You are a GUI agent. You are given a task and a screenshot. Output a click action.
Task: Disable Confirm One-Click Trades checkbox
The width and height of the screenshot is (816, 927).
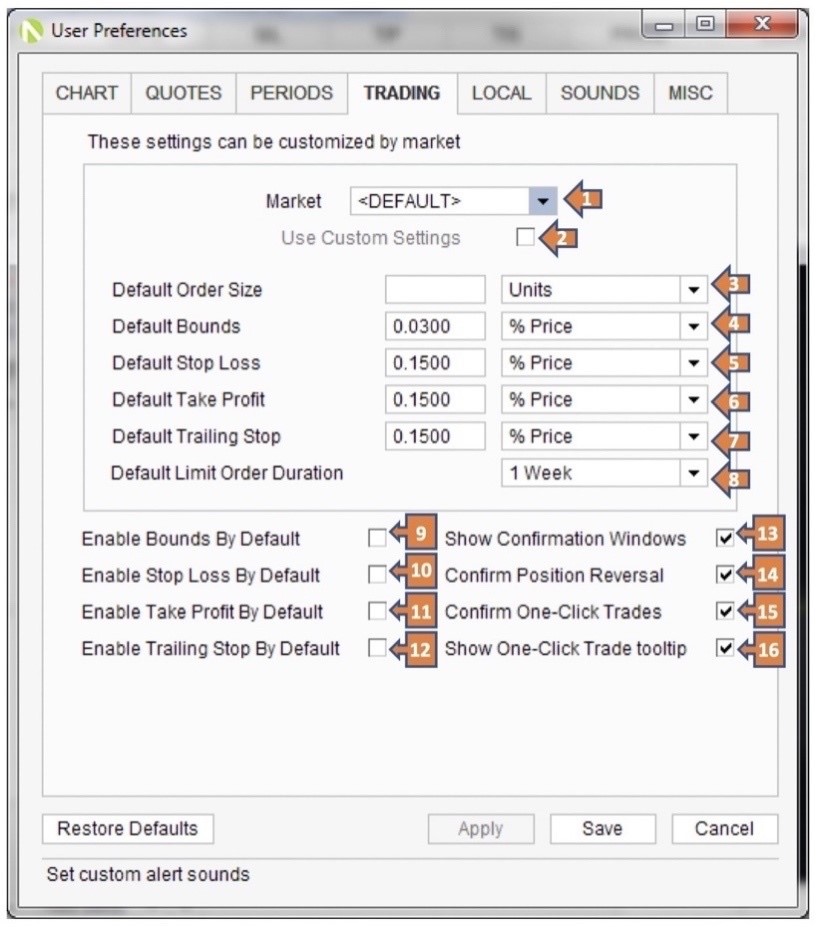pyautogui.click(x=725, y=612)
